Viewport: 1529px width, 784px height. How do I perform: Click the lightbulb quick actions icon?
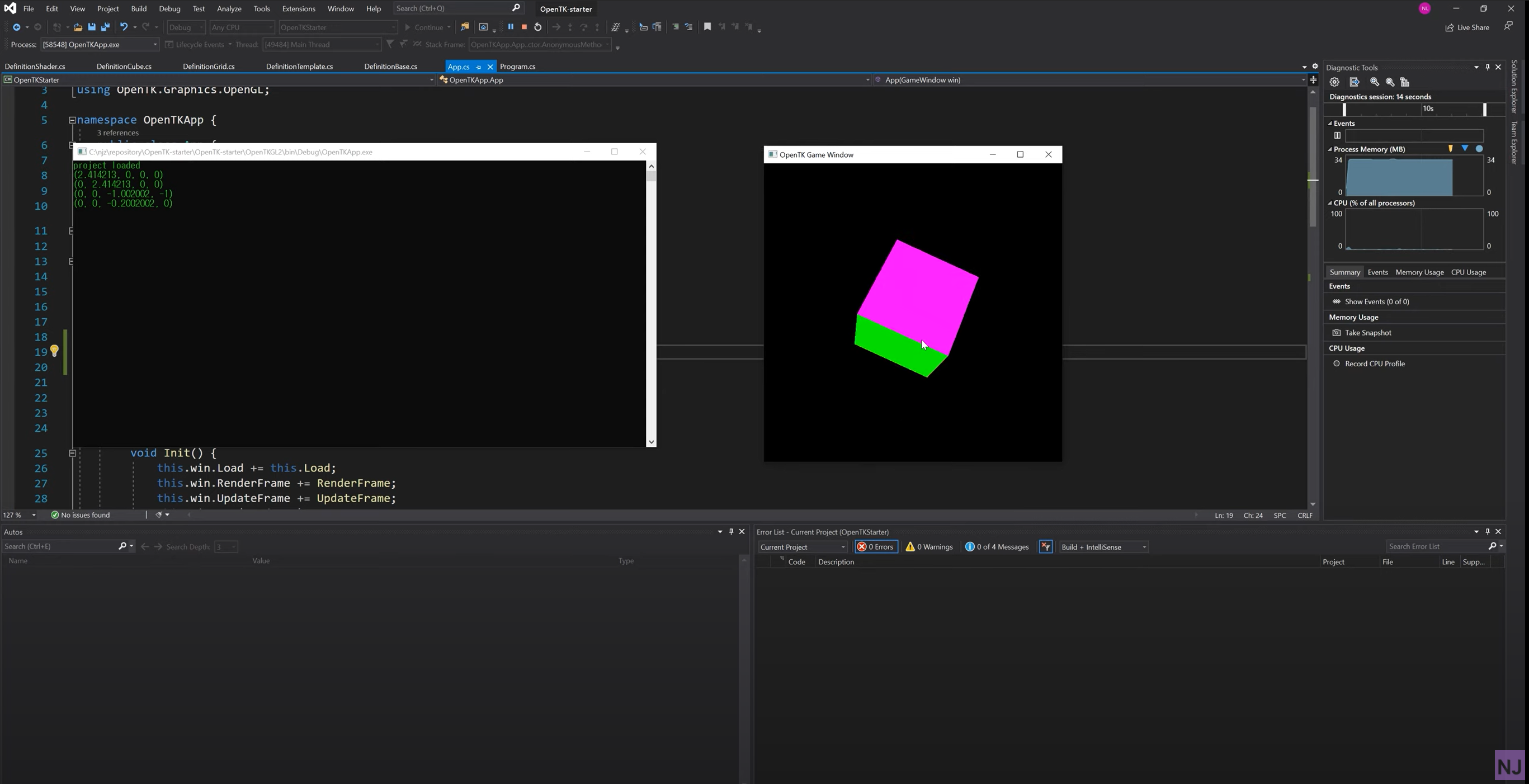(x=54, y=351)
